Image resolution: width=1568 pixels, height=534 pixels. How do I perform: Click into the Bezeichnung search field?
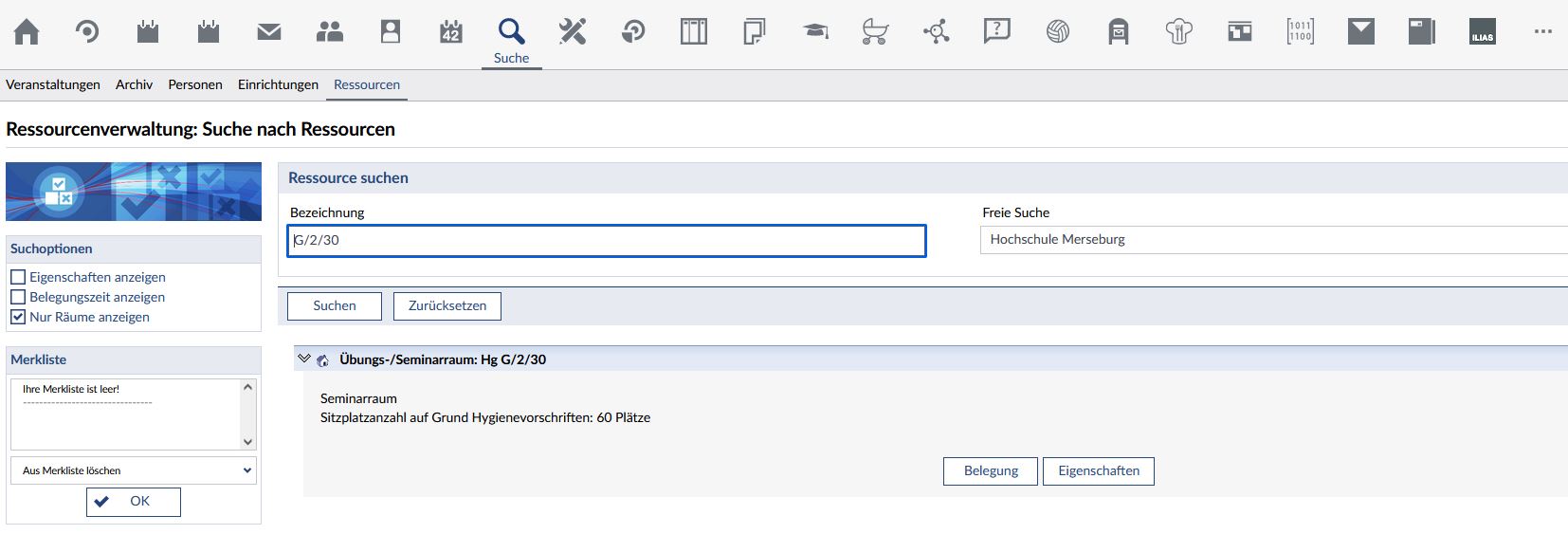607,241
